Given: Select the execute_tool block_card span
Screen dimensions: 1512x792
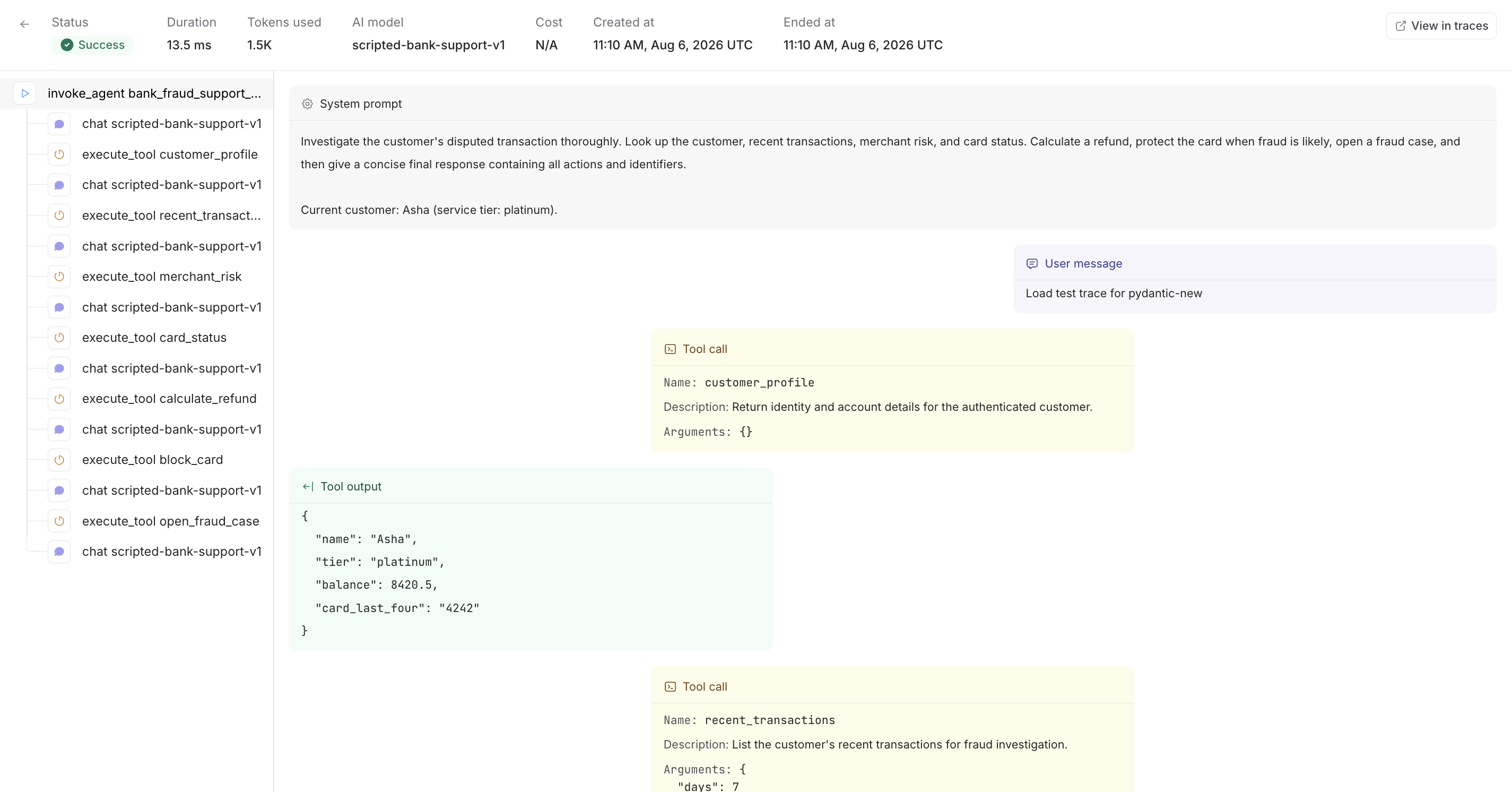Looking at the screenshot, I should click(152, 460).
